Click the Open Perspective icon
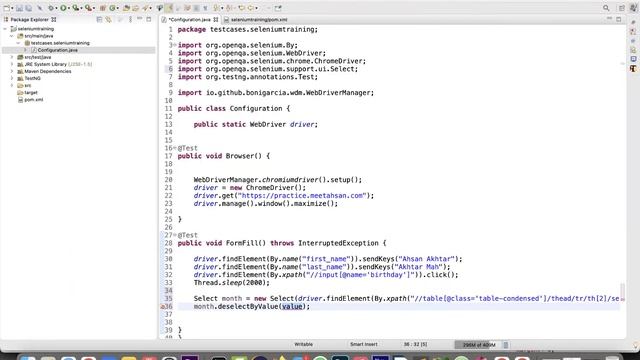 tap(622, 8)
